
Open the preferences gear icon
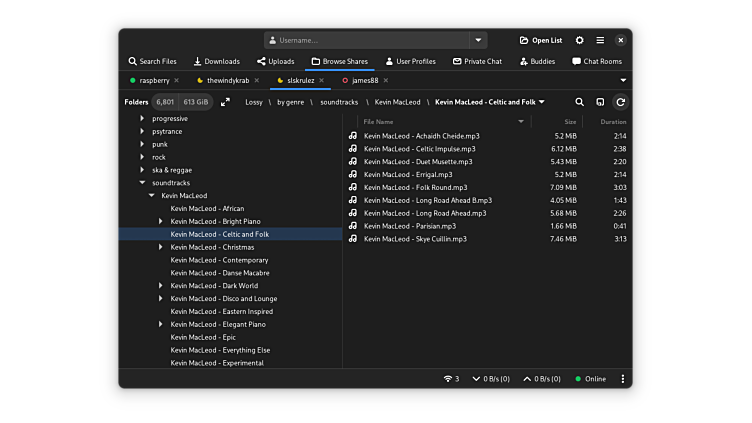580,40
